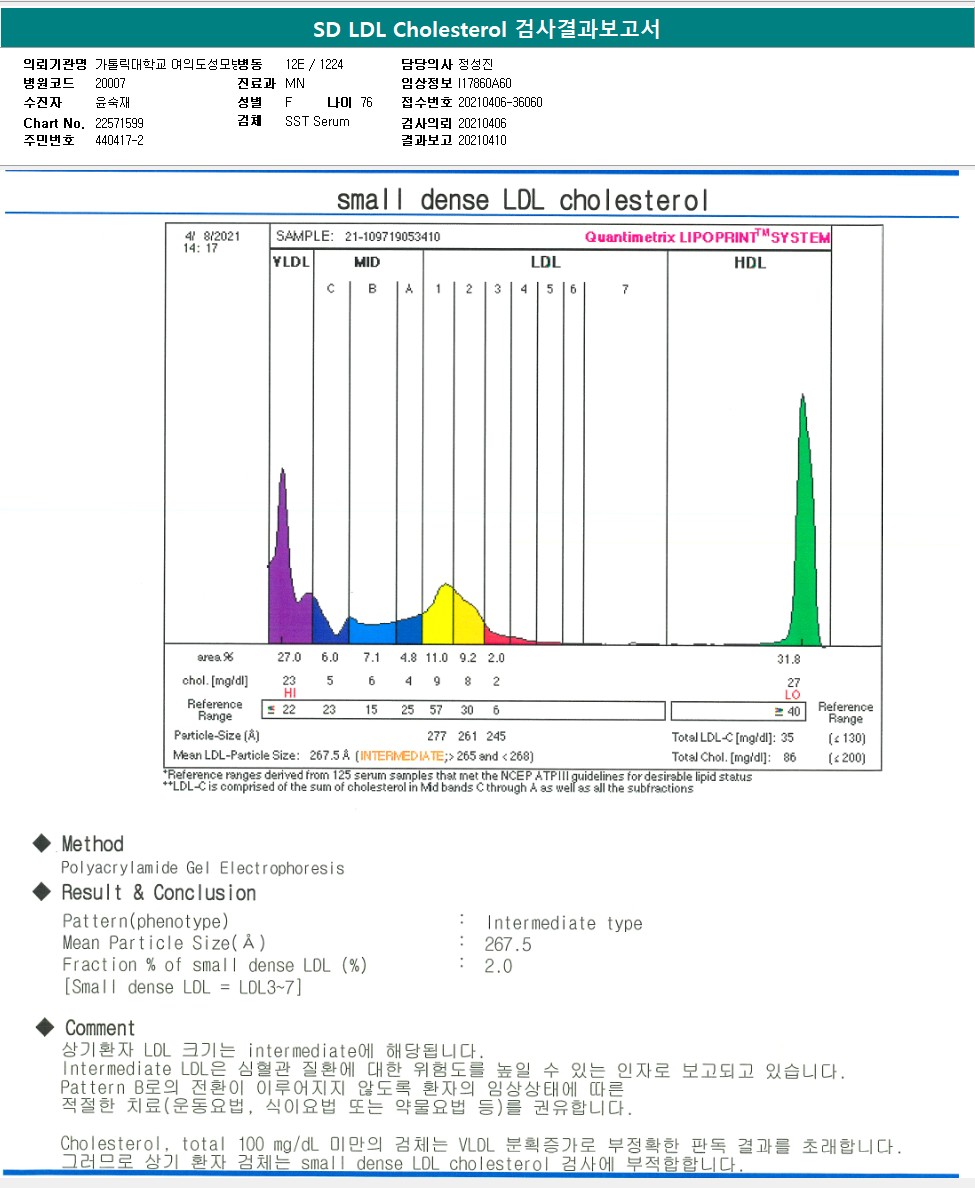Click the note "[Small dense LDL = LDL3~7]"

tap(183, 987)
